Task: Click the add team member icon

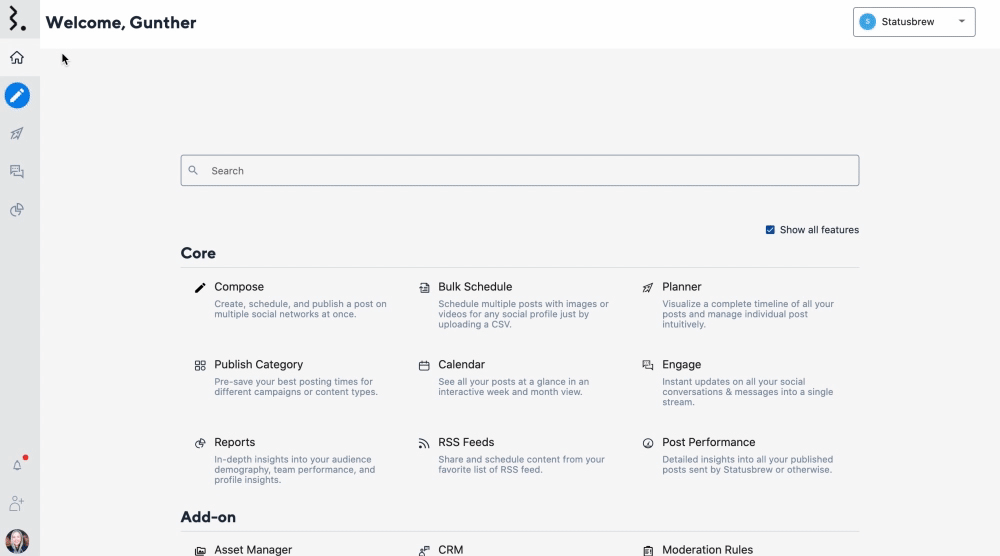Action: (x=17, y=503)
